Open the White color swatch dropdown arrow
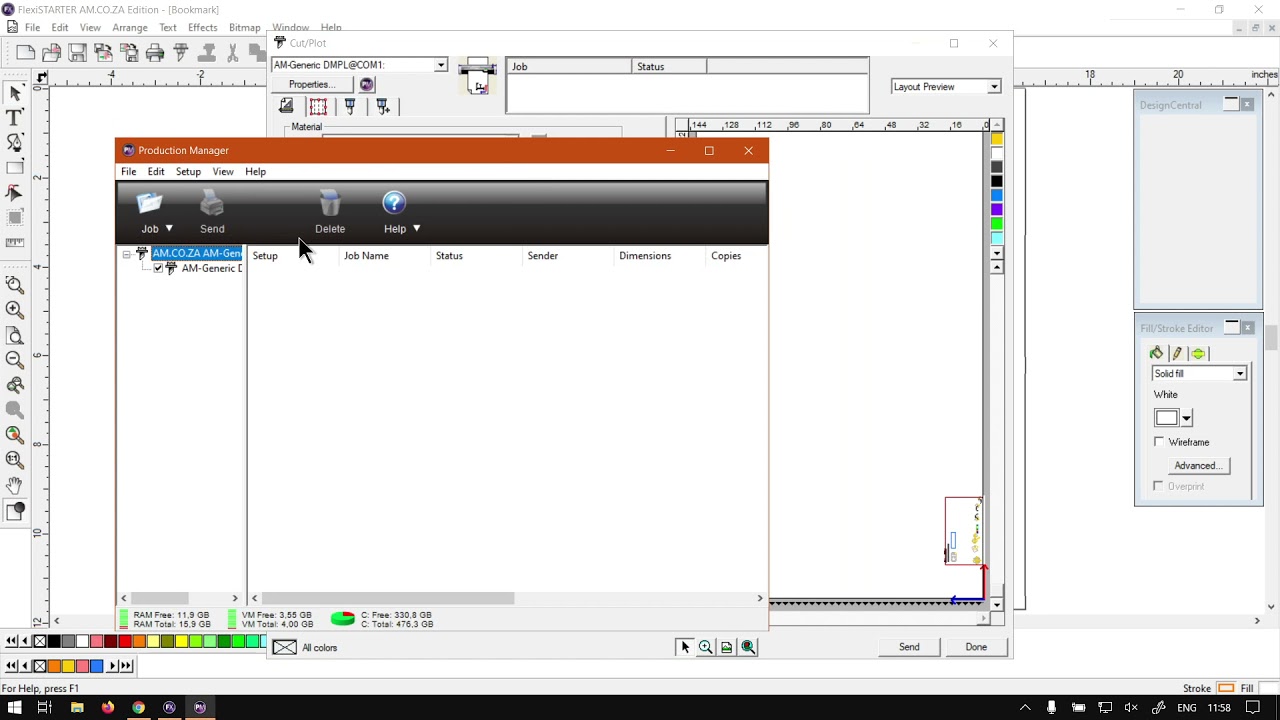The image size is (1280, 720). [x=1186, y=419]
